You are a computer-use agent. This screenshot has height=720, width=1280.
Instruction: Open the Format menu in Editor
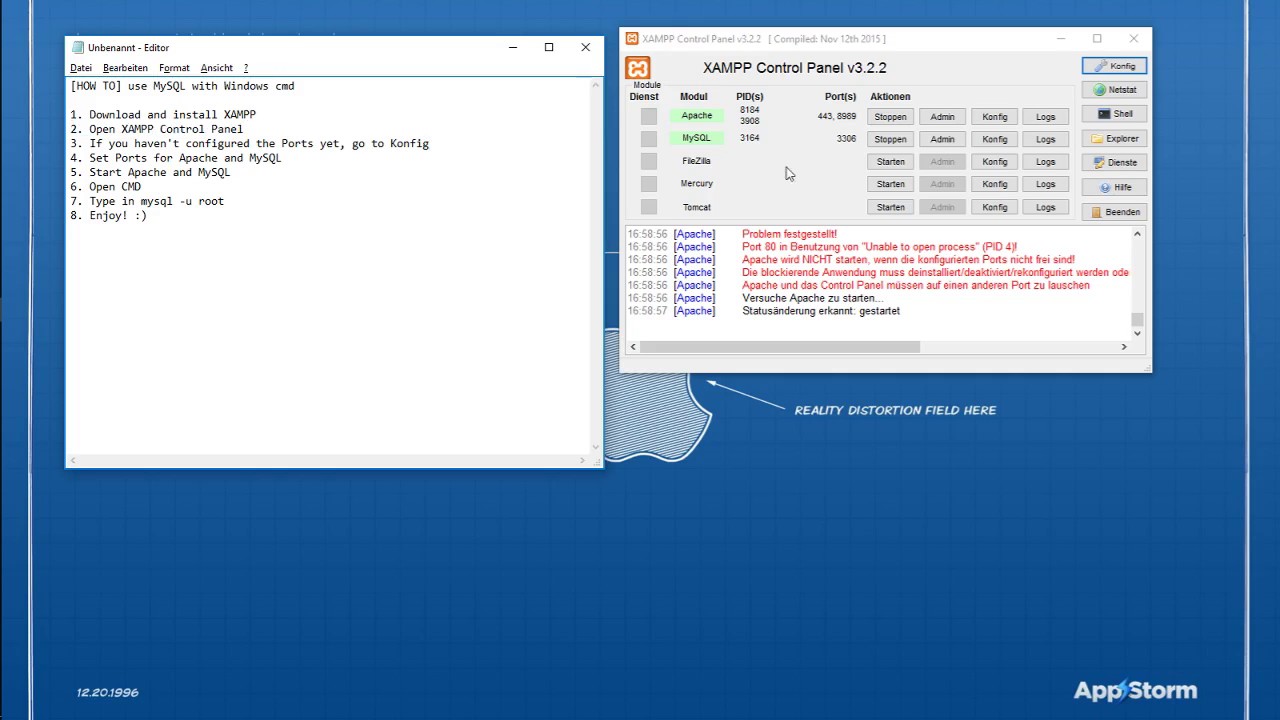pyautogui.click(x=174, y=68)
